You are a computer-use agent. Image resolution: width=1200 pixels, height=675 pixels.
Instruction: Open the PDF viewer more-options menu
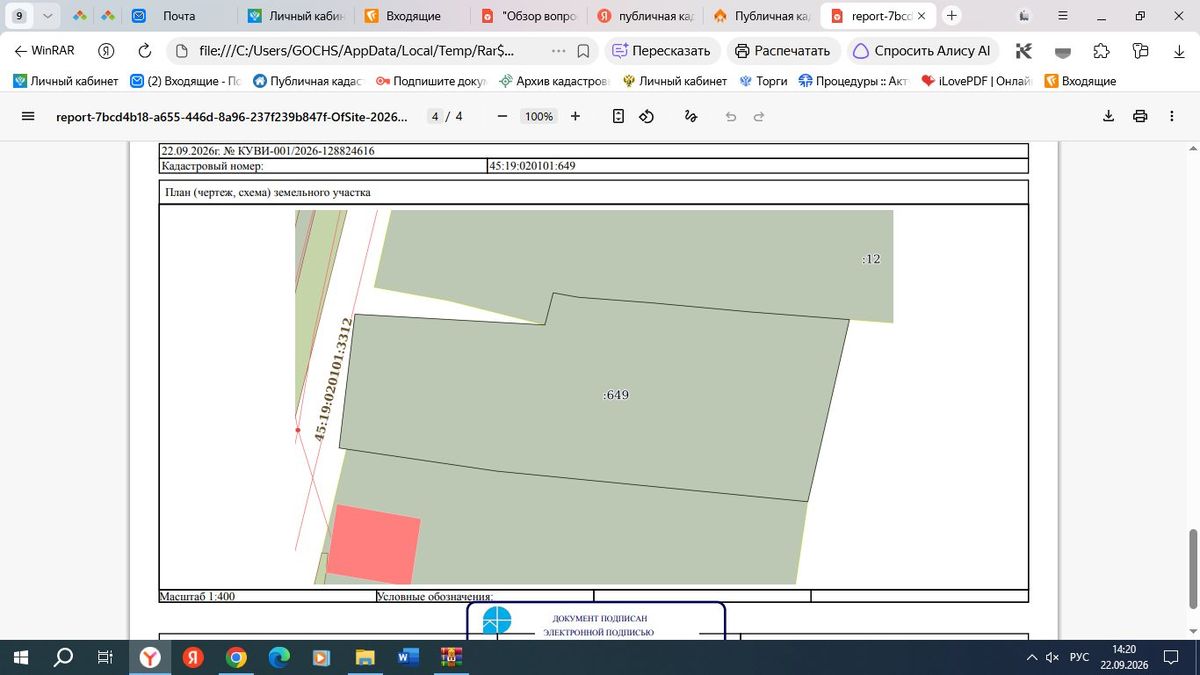[x=1172, y=116]
